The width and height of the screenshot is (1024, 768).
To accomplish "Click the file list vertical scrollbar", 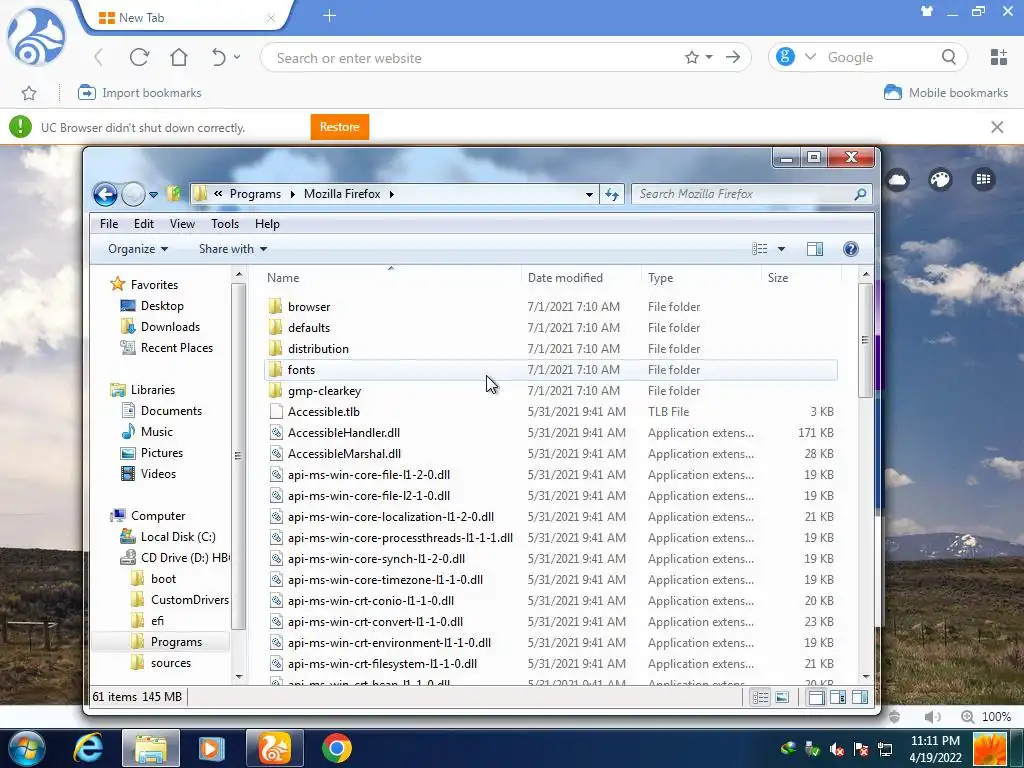I will point(865,340).
